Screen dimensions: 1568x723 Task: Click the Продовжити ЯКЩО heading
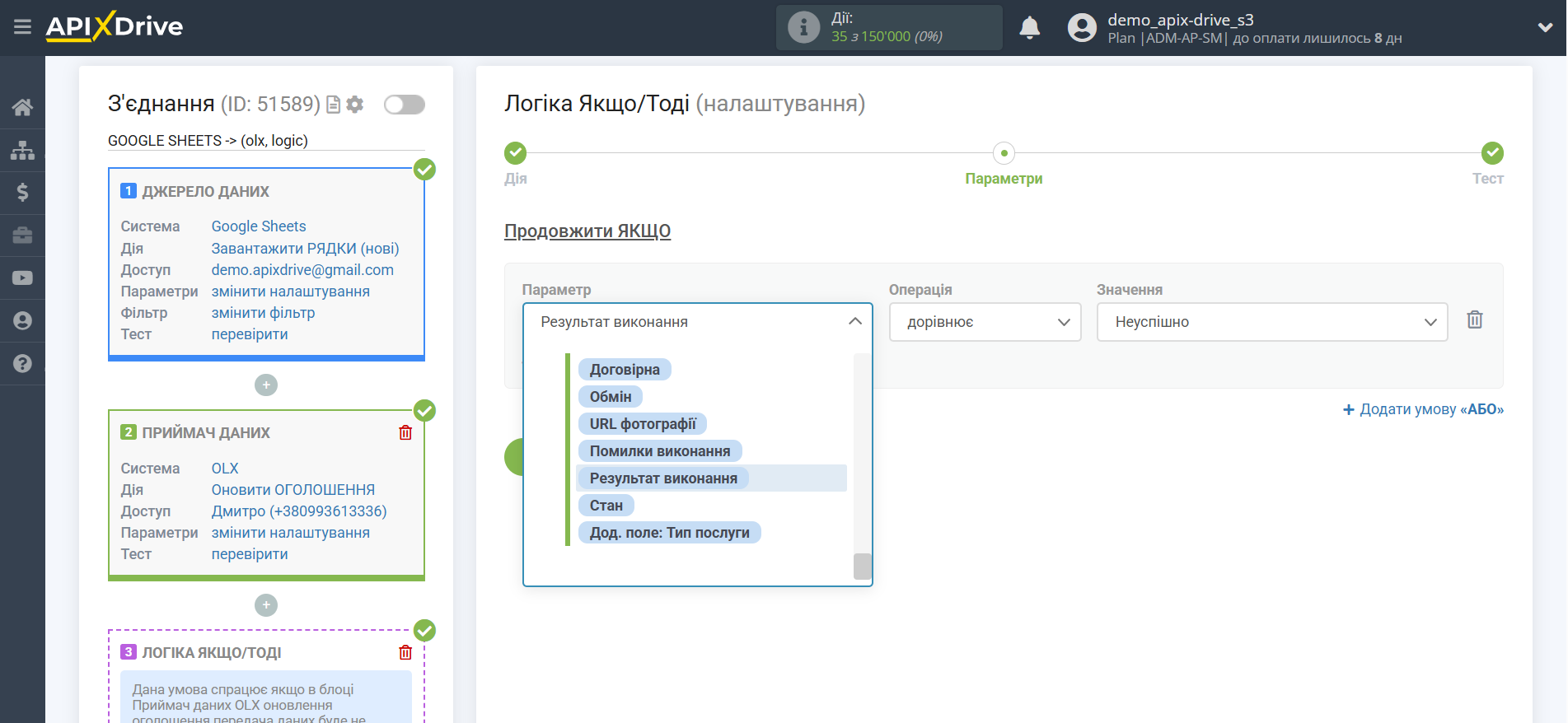587,231
